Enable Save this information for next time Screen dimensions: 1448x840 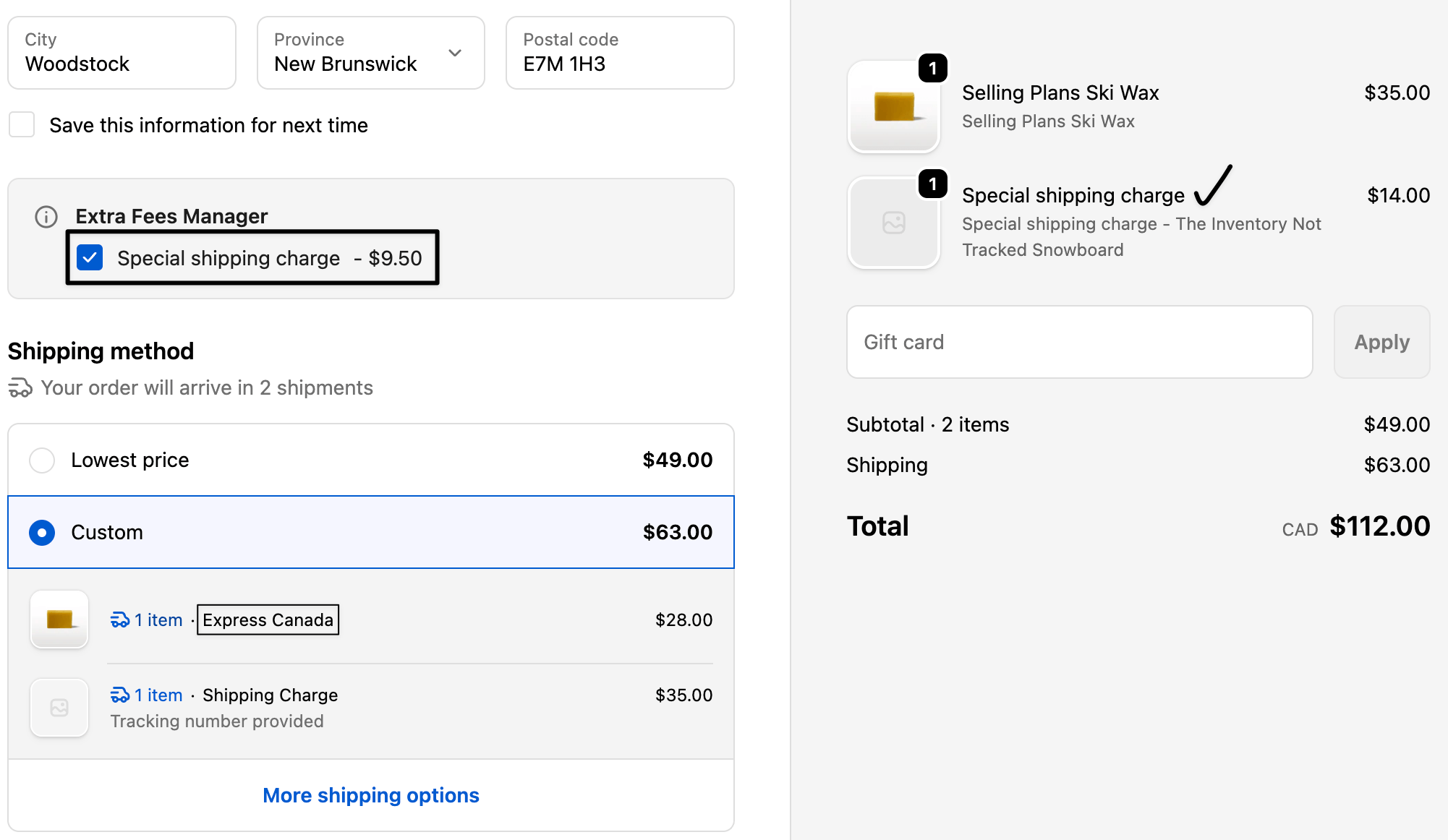(x=22, y=124)
